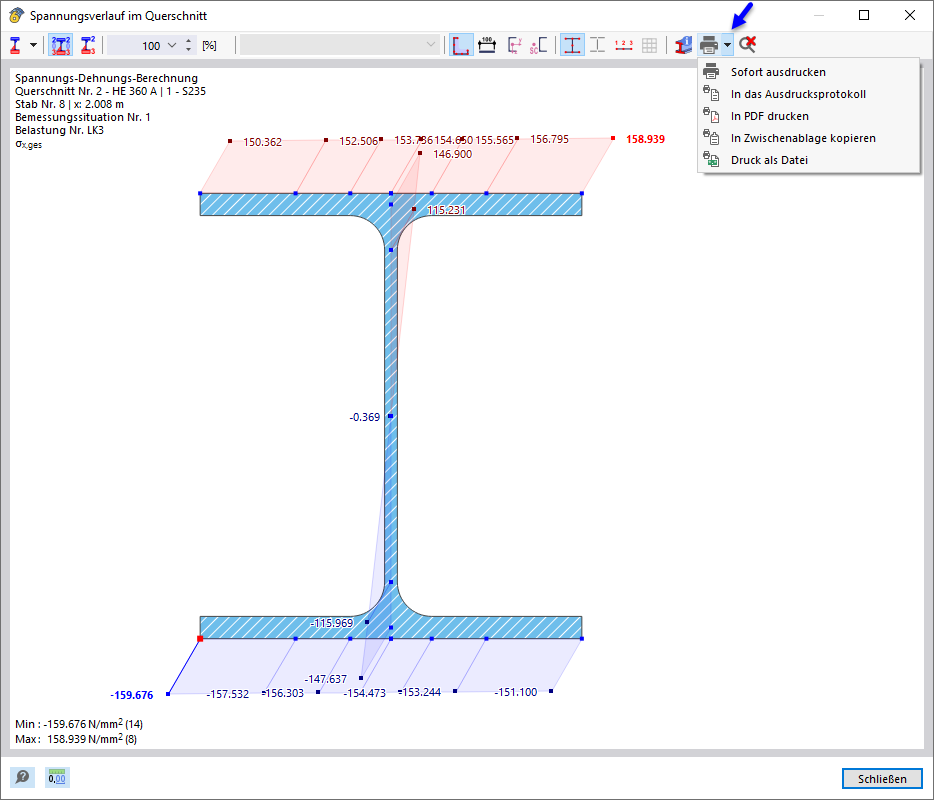Screen dimensions: 934x800
Task: Click the minimum stress value -159.676
Action: [132, 695]
